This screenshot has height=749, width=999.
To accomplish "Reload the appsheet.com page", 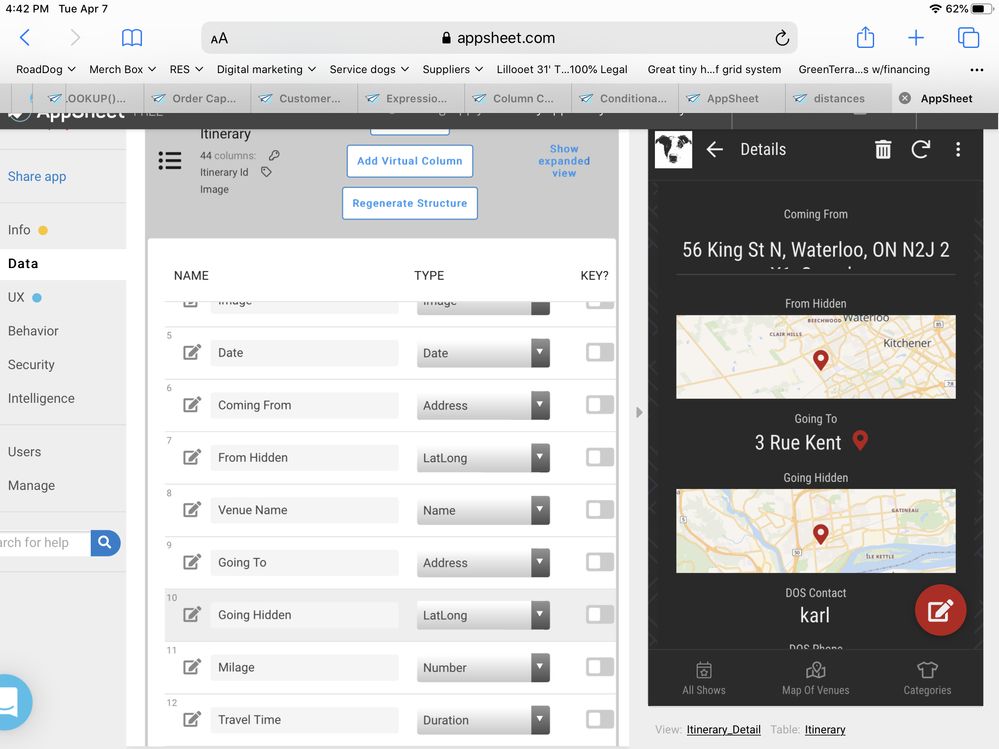I will tap(782, 38).
